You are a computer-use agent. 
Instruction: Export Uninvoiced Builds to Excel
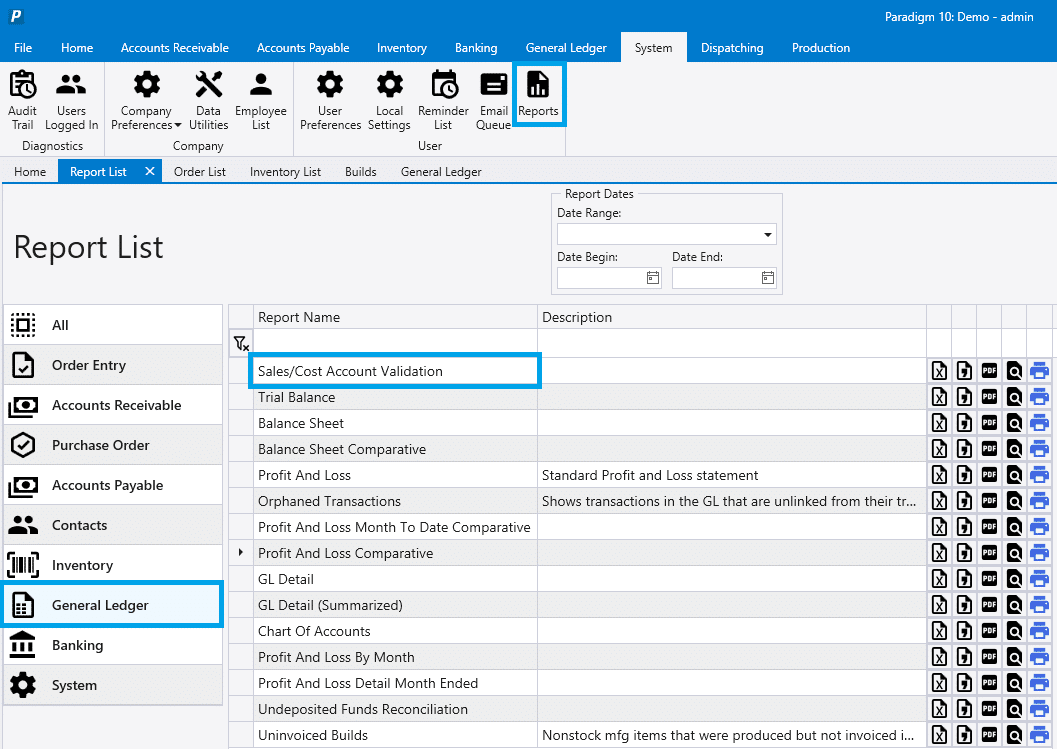click(939, 736)
